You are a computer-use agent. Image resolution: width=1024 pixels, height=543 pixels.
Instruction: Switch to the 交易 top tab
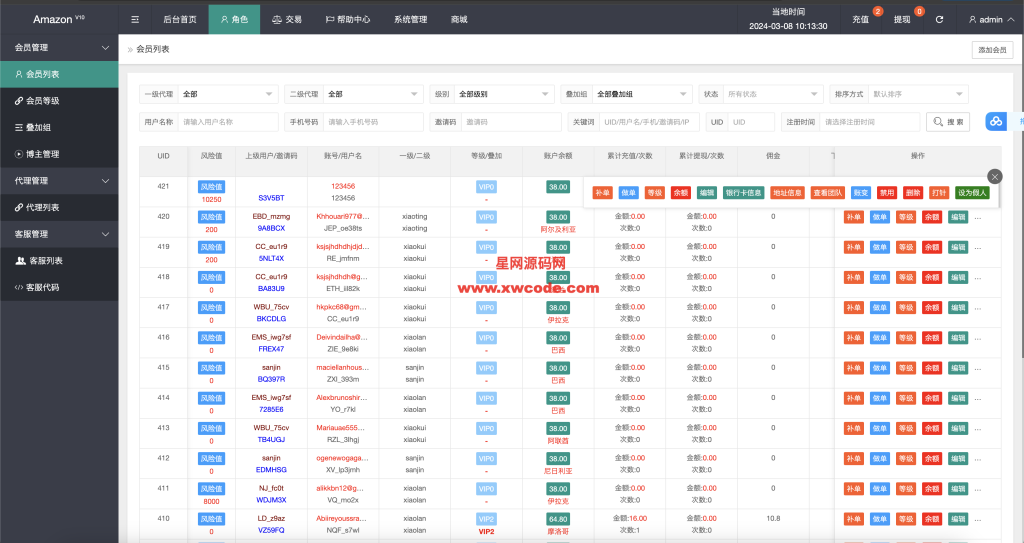[285, 19]
